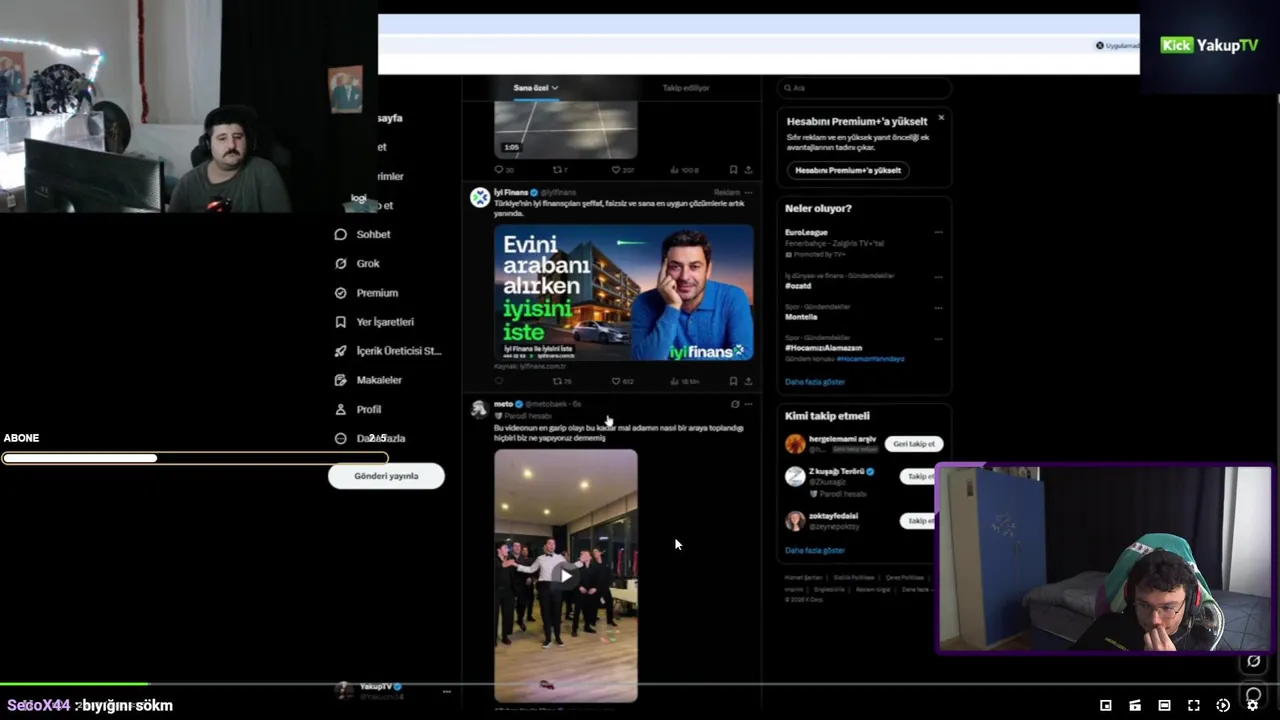Bookmark the İyi Finans ad post

733,381
